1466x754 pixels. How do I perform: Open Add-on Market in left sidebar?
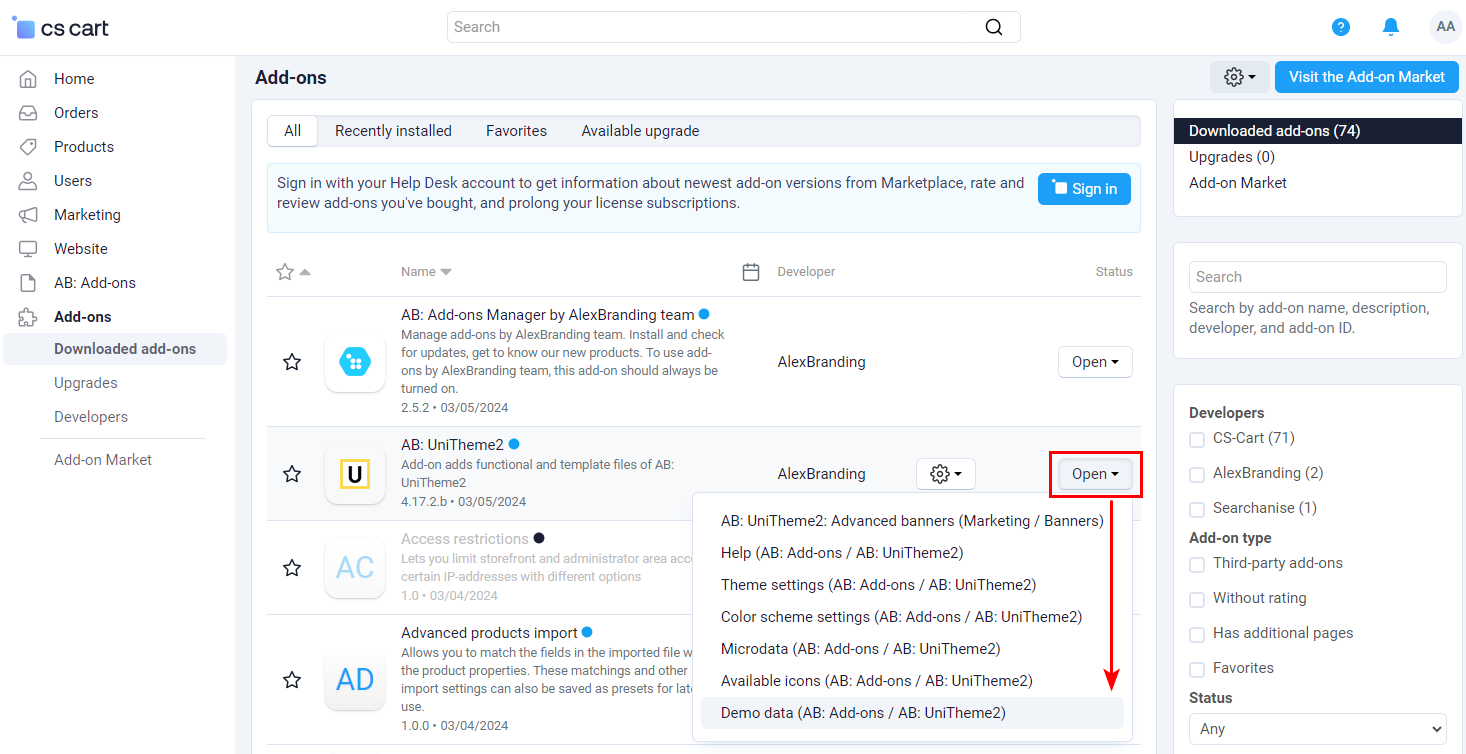[103, 460]
